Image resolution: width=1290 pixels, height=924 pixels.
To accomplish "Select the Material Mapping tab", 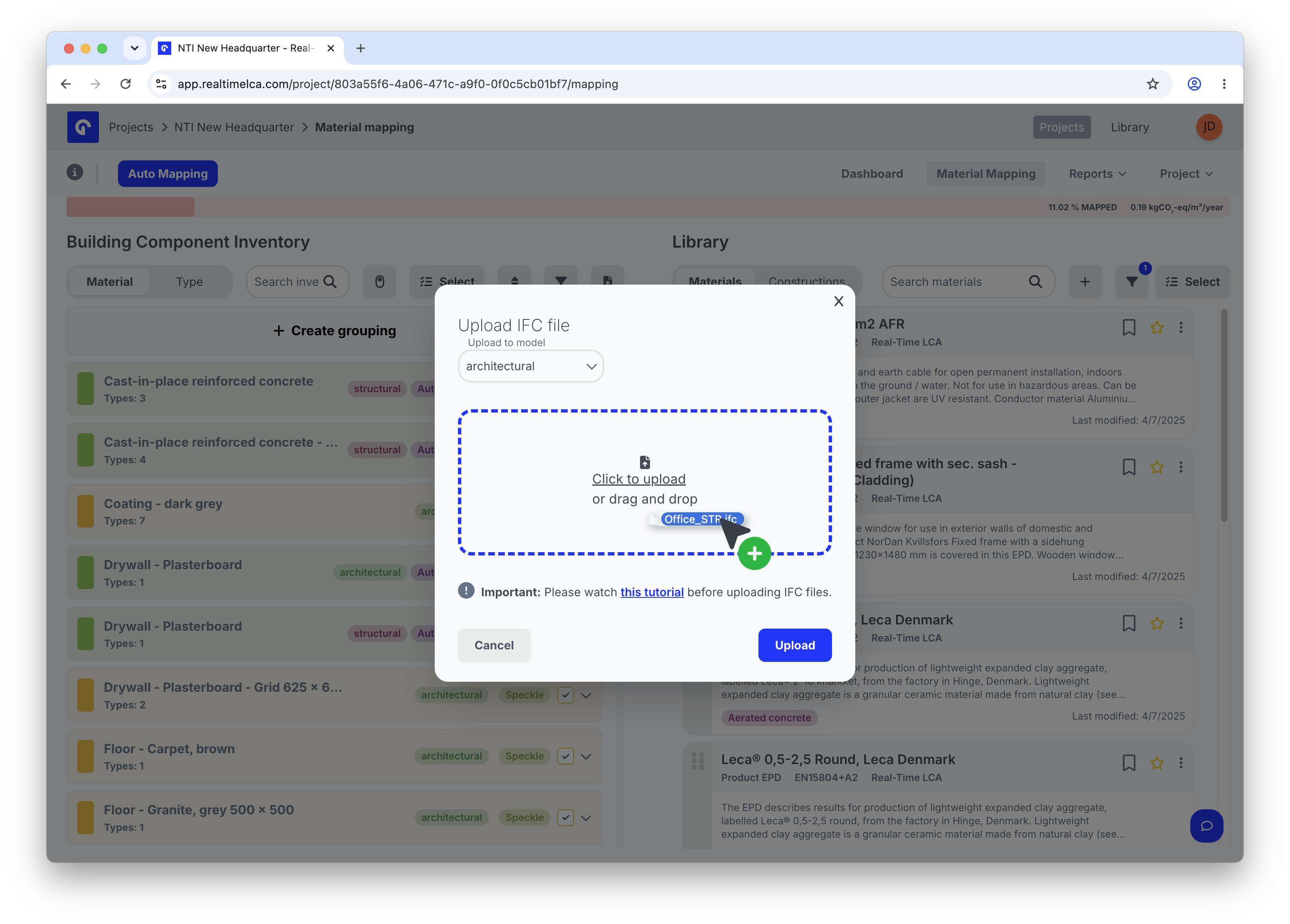I will (x=986, y=174).
